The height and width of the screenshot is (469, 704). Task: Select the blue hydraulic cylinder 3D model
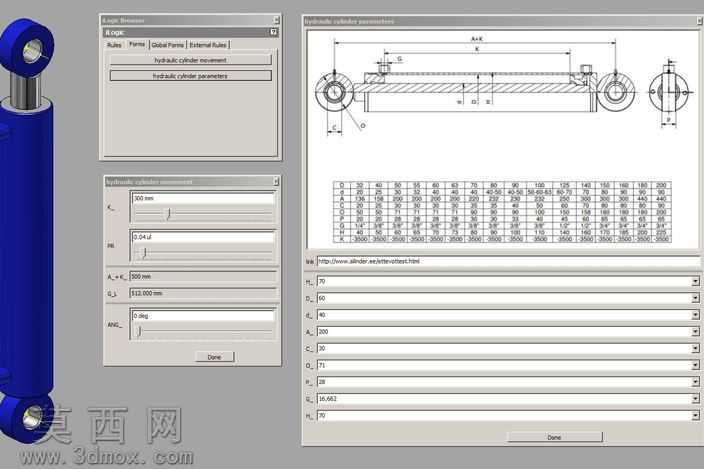[27, 229]
